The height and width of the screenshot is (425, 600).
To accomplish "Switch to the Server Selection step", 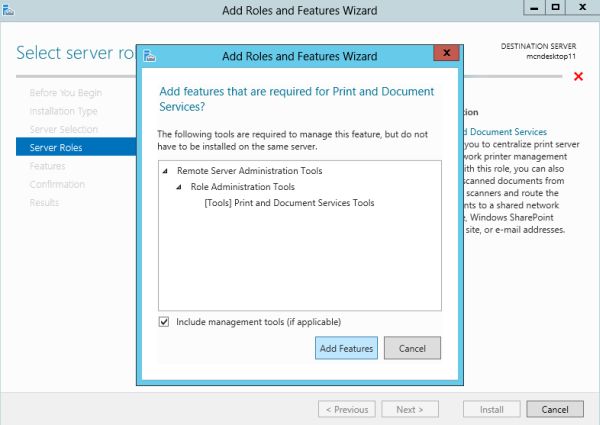I will pos(64,129).
